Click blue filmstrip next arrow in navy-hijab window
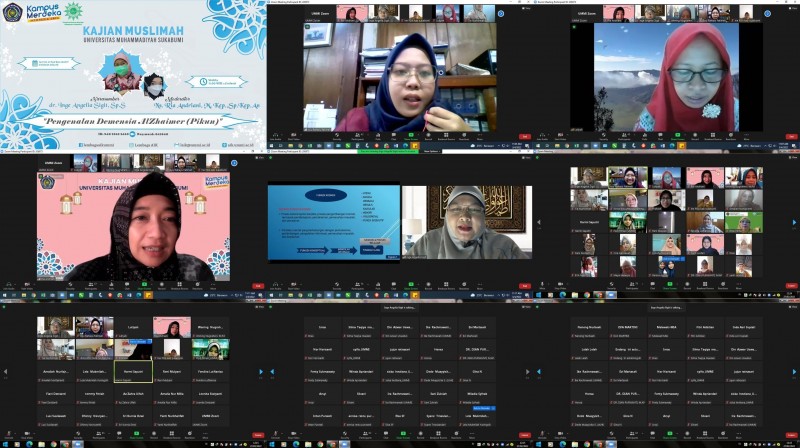Viewport: 800px width, 448px height. pyautogui.click(x=501, y=14)
